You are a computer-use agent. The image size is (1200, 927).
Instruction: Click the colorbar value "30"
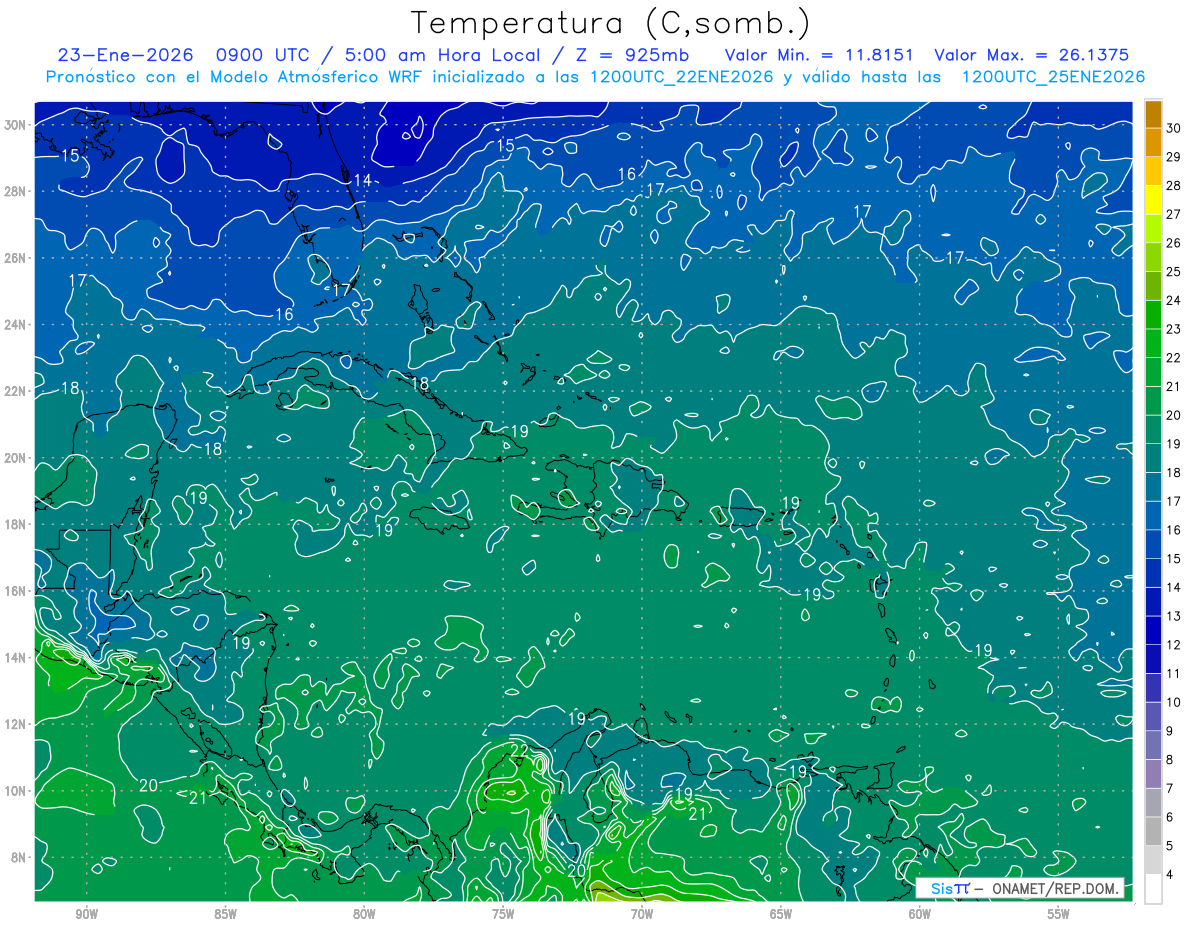[x=1174, y=127]
